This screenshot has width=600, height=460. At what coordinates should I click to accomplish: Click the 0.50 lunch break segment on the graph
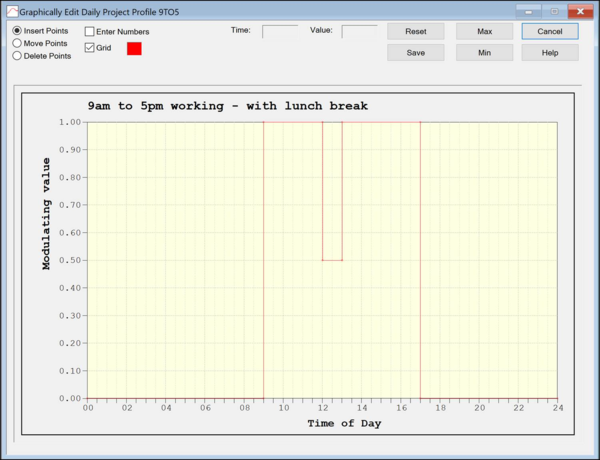[332, 260]
